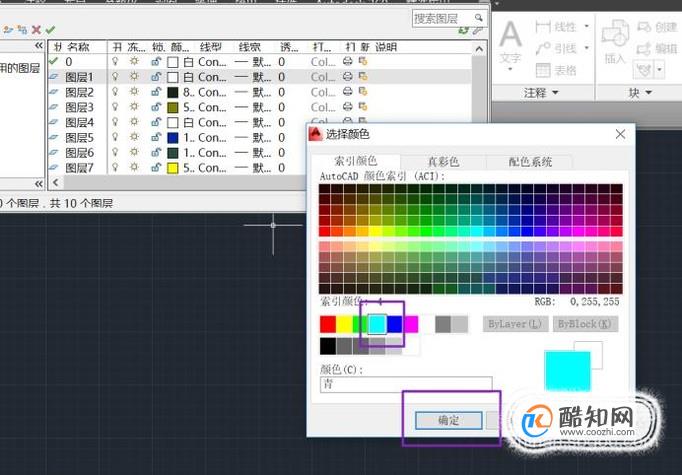Open the yellow color swatch of 图层7
Viewport: 682px width, 475px height.
tap(173, 168)
